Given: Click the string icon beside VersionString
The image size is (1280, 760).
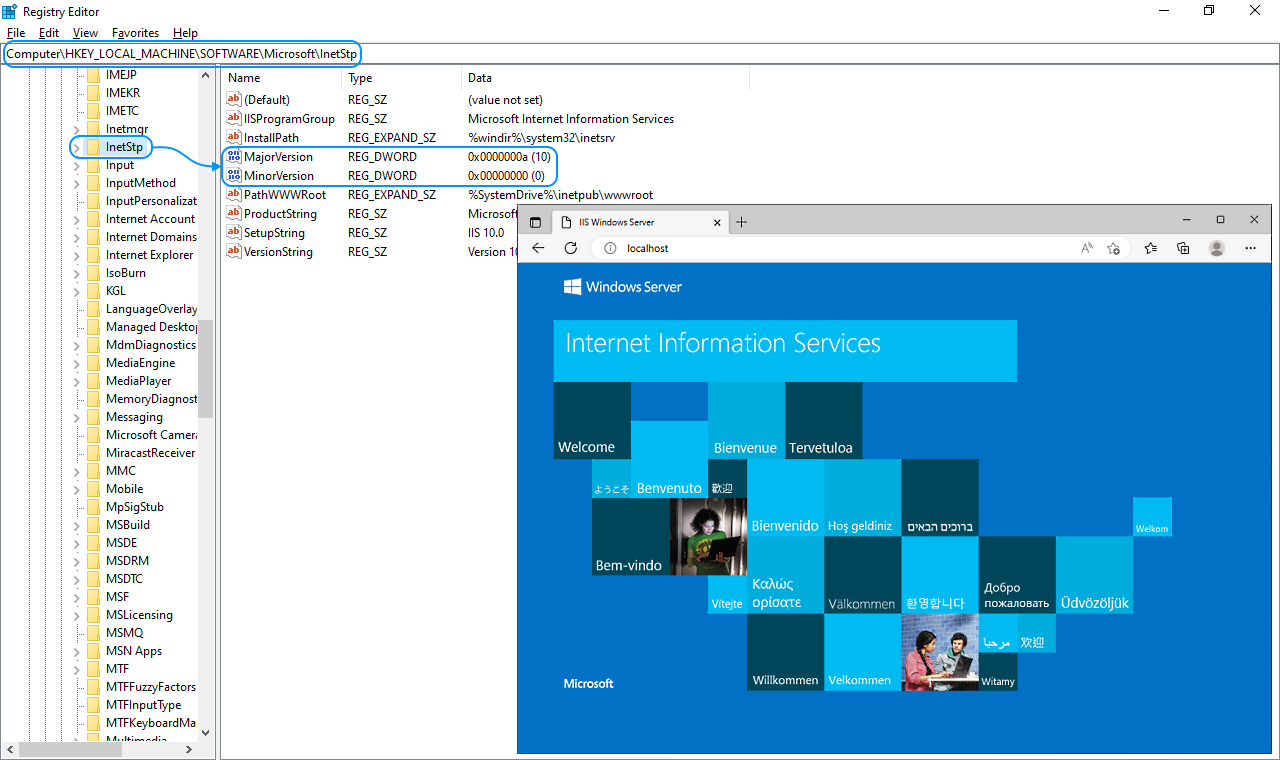Looking at the screenshot, I should (234, 251).
